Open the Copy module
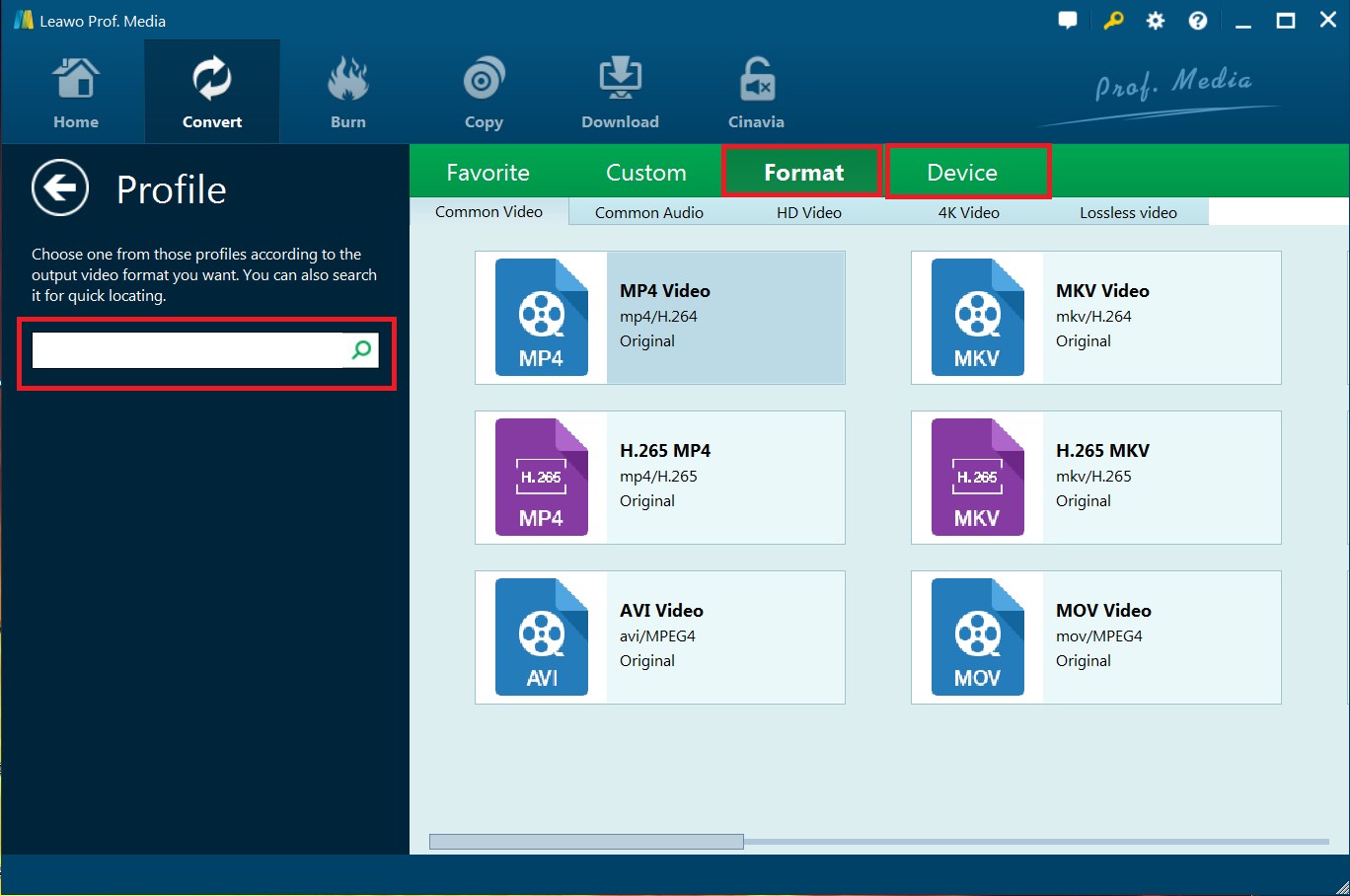This screenshot has width=1350, height=896. point(483,91)
